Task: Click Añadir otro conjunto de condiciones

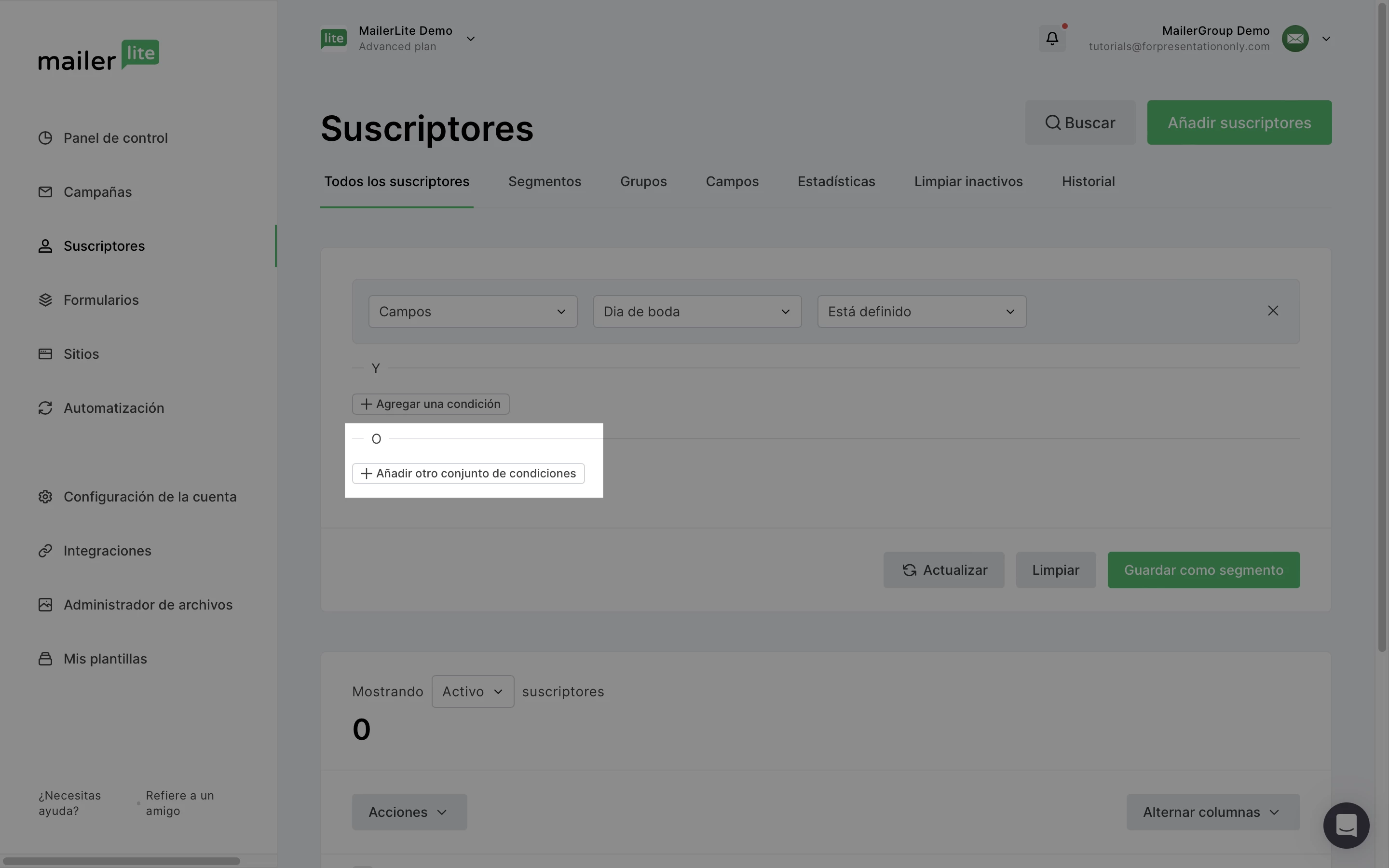Action: pyautogui.click(x=468, y=473)
